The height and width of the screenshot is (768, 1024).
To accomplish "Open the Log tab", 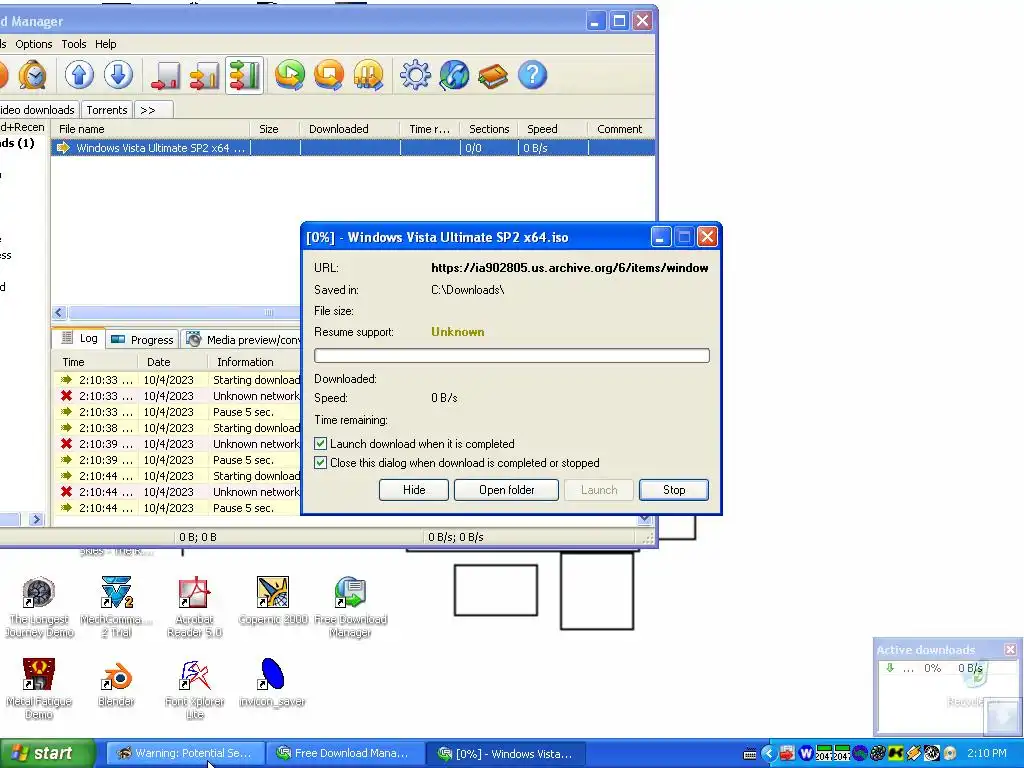I will click(x=80, y=338).
